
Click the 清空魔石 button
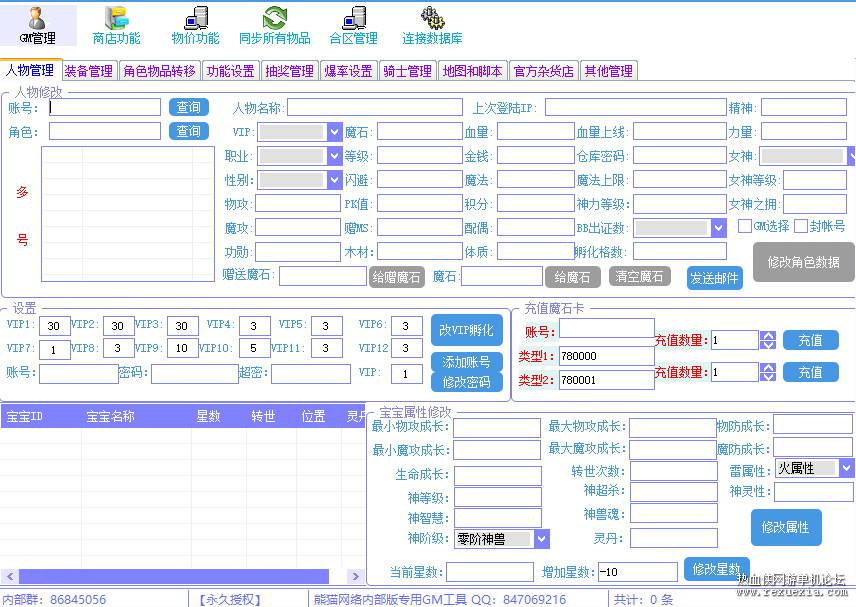point(639,276)
